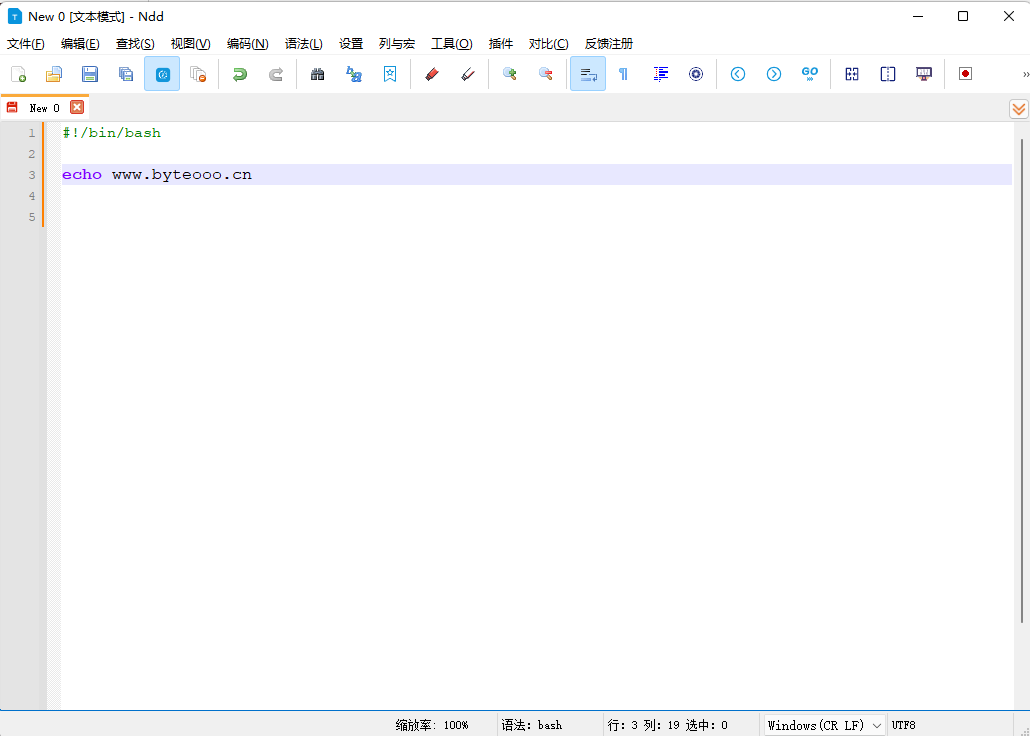Go back with left circled arrow
Image resolution: width=1030 pixels, height=736 pixels.
pos(738,74)
